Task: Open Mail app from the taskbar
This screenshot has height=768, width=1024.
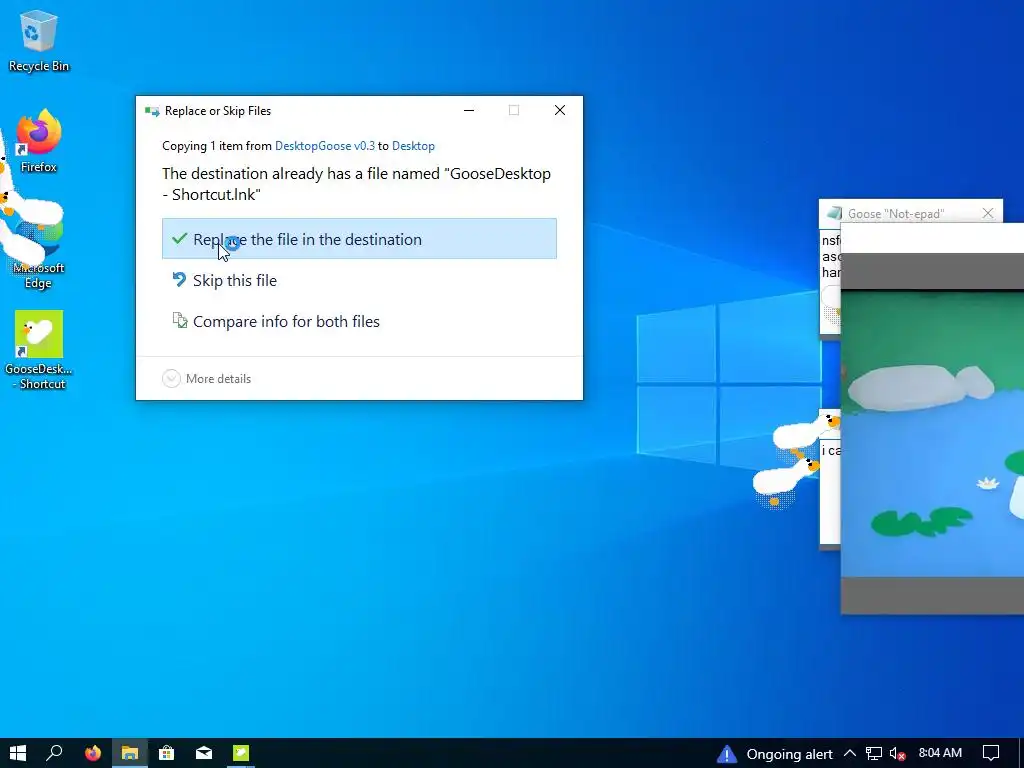Action: (x=204, y=753)
